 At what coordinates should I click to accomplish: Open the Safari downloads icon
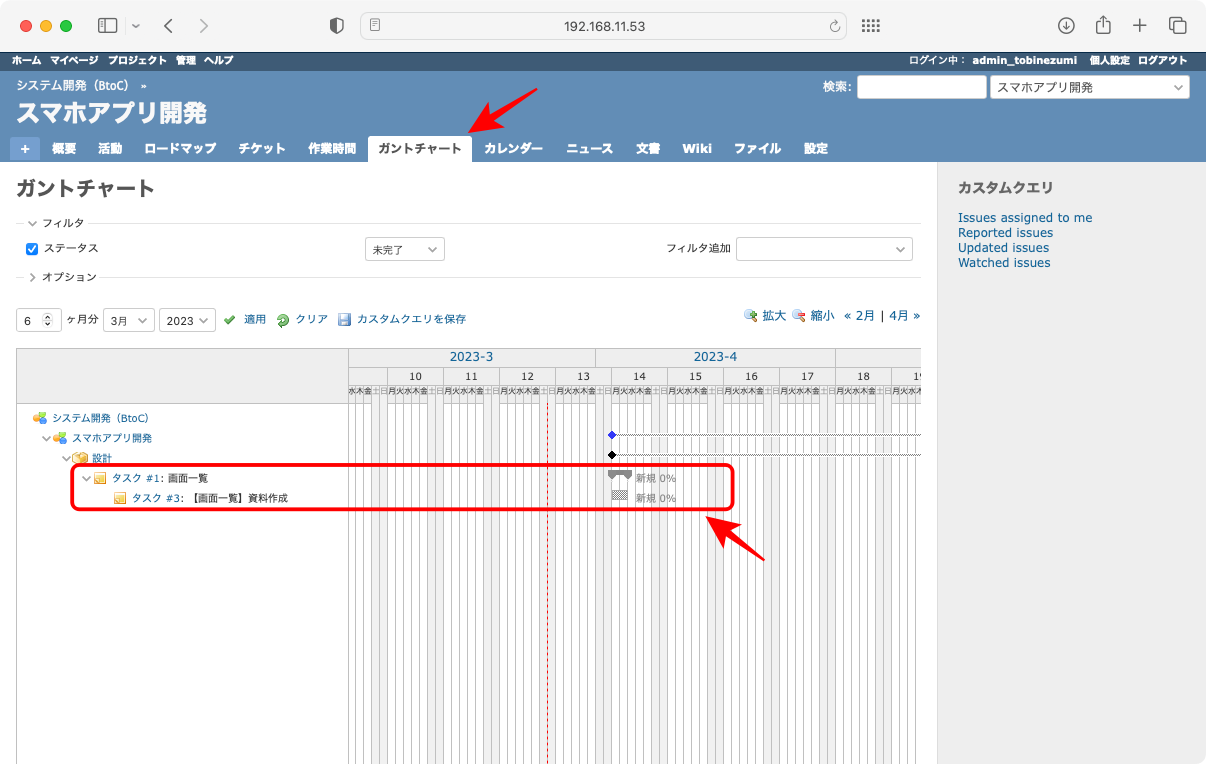[1066, 26]
